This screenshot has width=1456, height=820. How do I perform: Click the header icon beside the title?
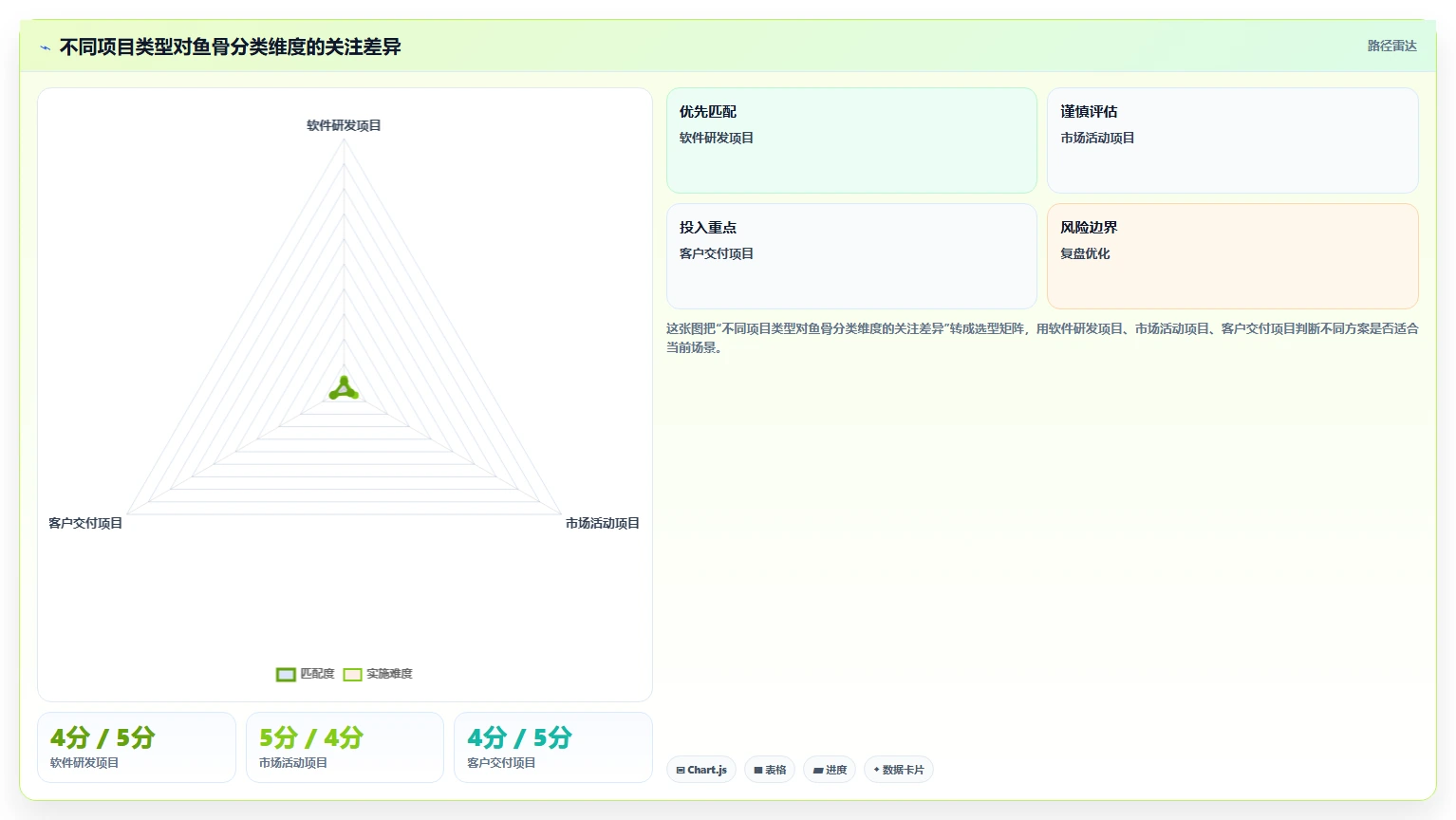point(45,47)
